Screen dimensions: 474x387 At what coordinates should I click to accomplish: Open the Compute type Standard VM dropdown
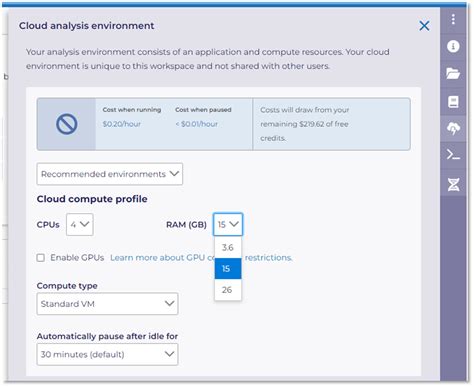107,304
